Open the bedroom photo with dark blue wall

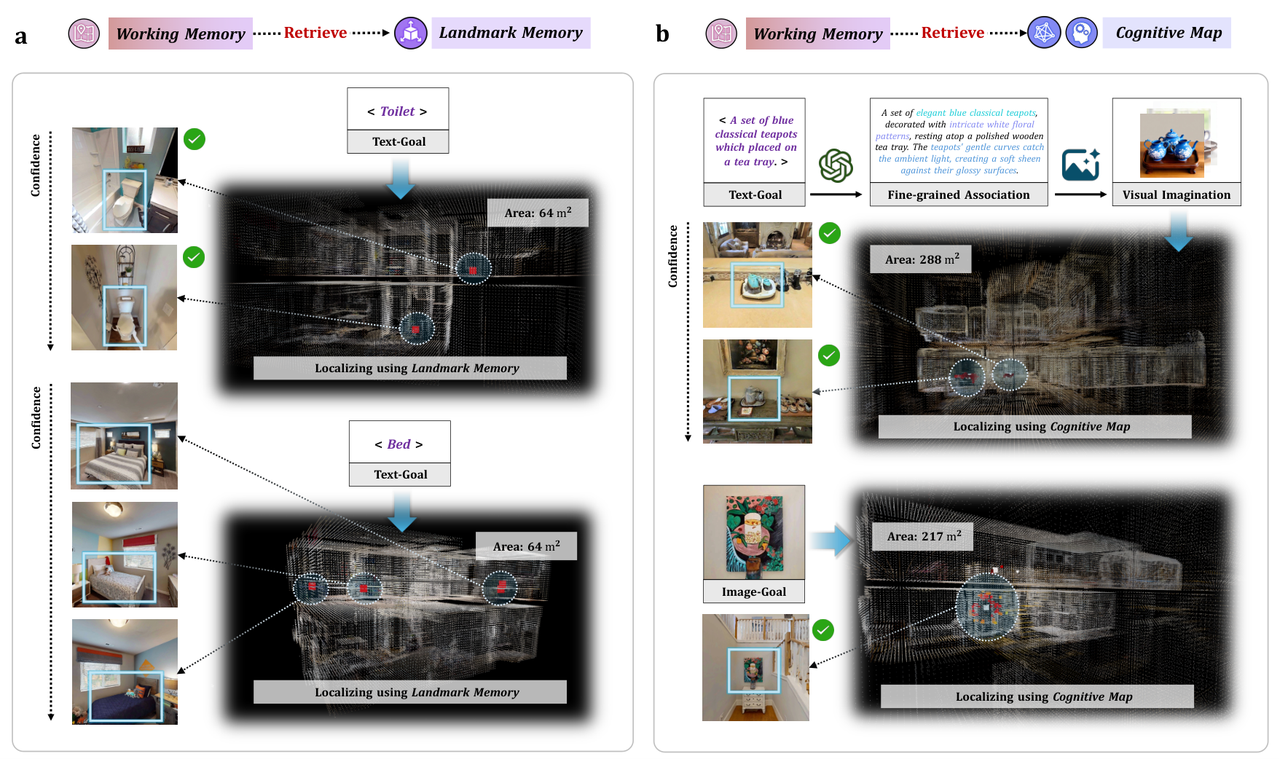pyautogui.click(x=125, y=435)
